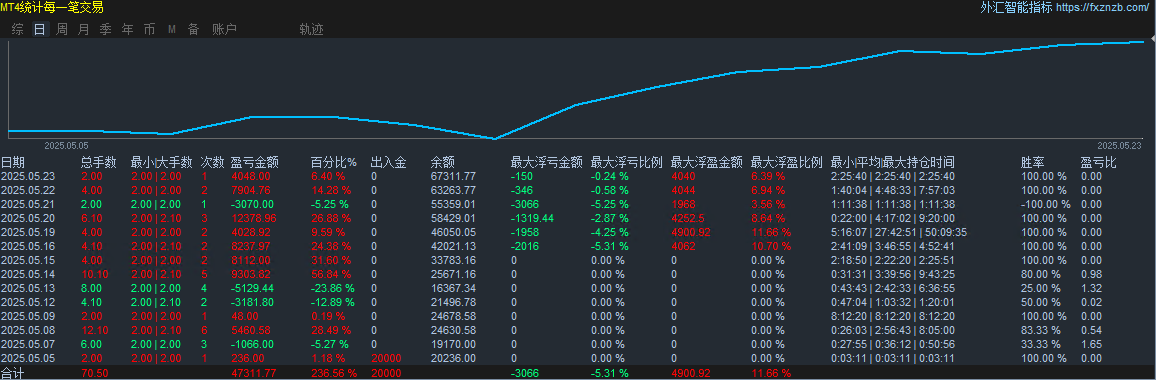
Task: Click the 次数 column header
Action: tap(212, 162)
